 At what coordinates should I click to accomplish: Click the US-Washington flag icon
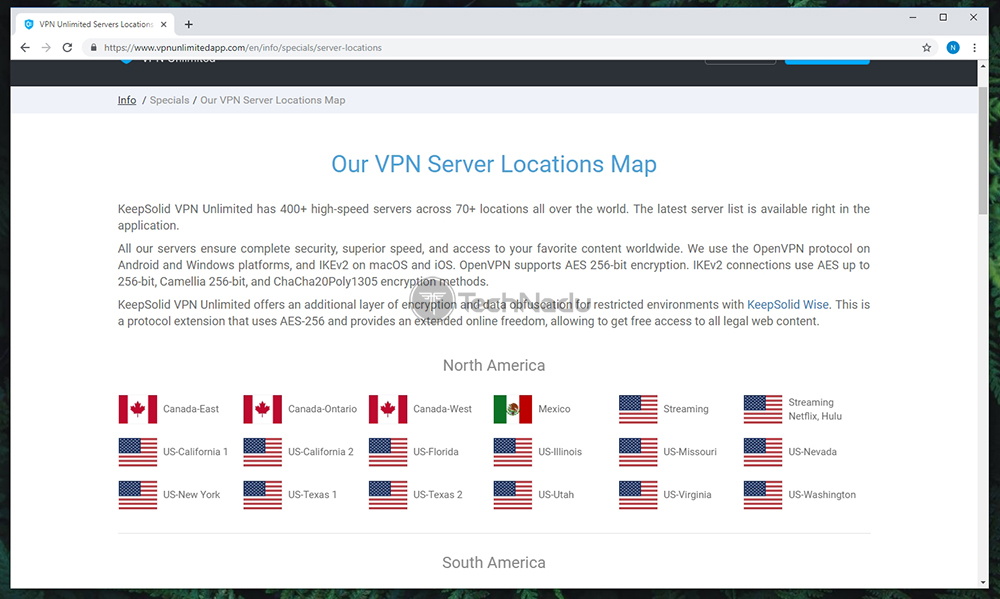pos(763,494)
